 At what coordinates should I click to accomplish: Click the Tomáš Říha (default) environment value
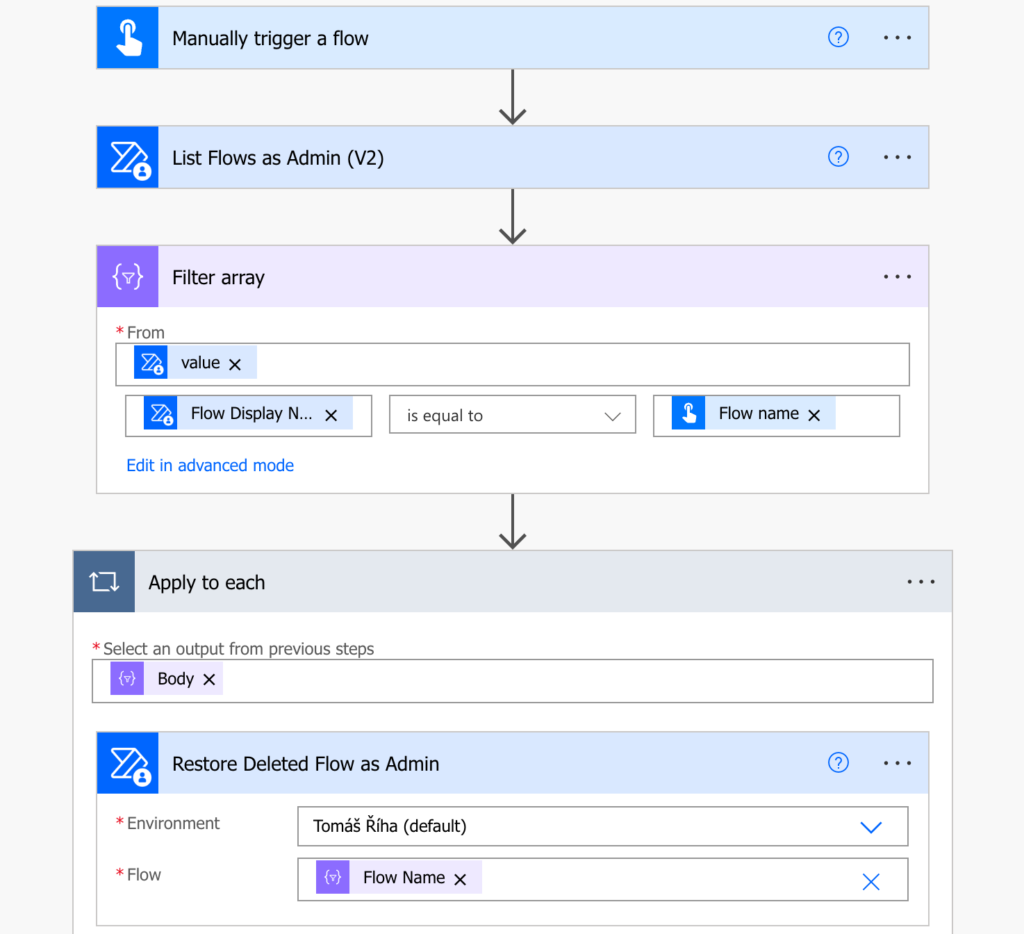tap(390, 826)
